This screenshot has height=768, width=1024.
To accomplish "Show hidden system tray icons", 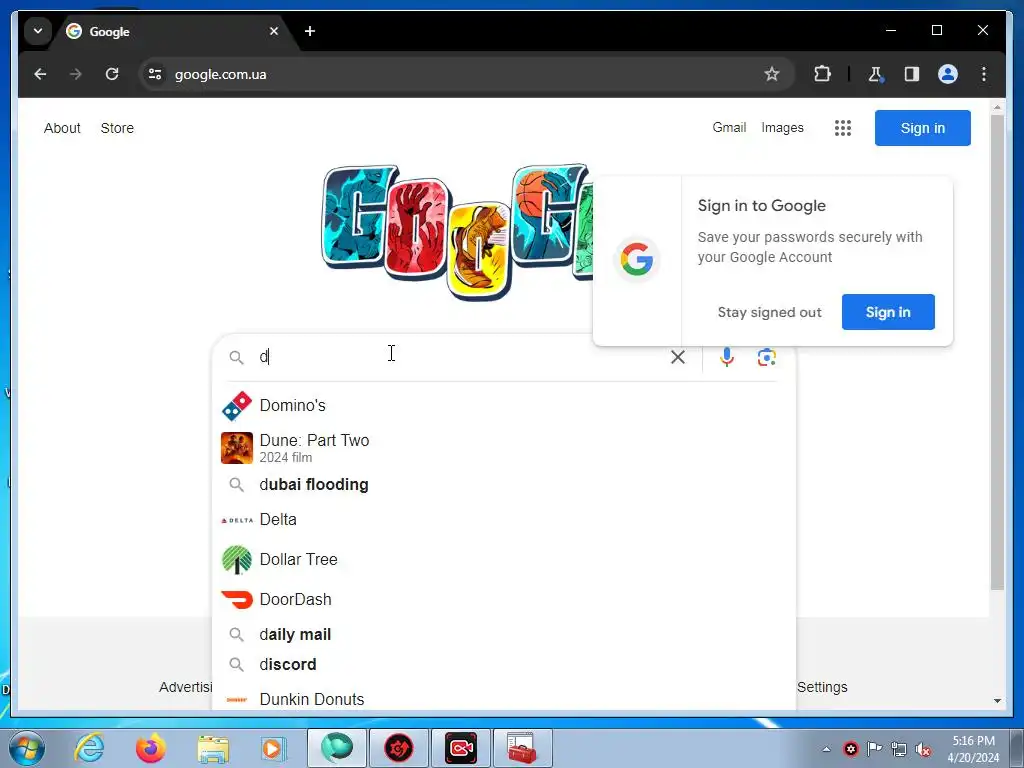I will 826,749.
